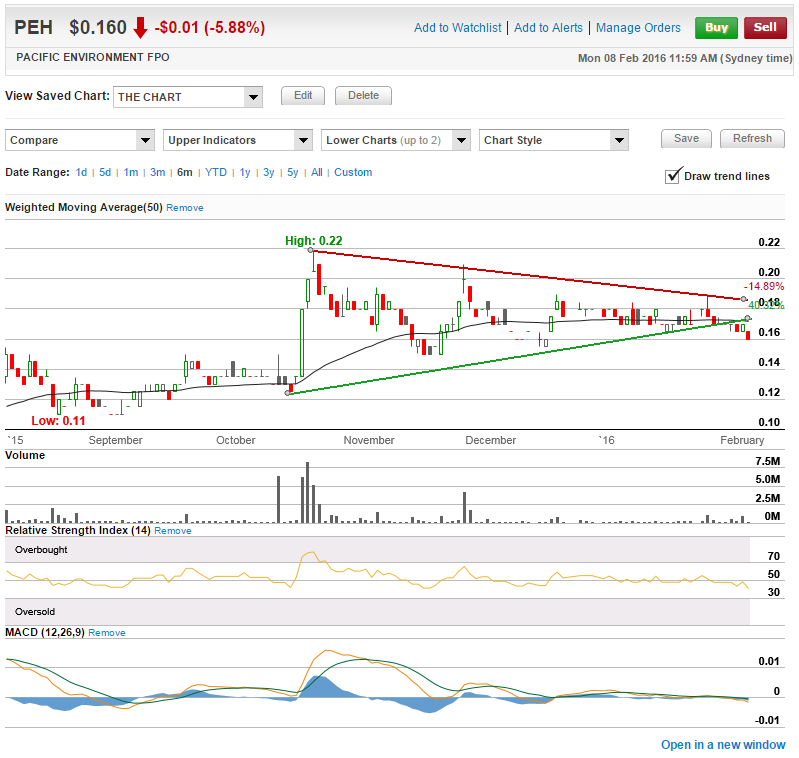Screen dimensions: 799x758
Task: Remove the MACD chart
Action: click(106, 633)
